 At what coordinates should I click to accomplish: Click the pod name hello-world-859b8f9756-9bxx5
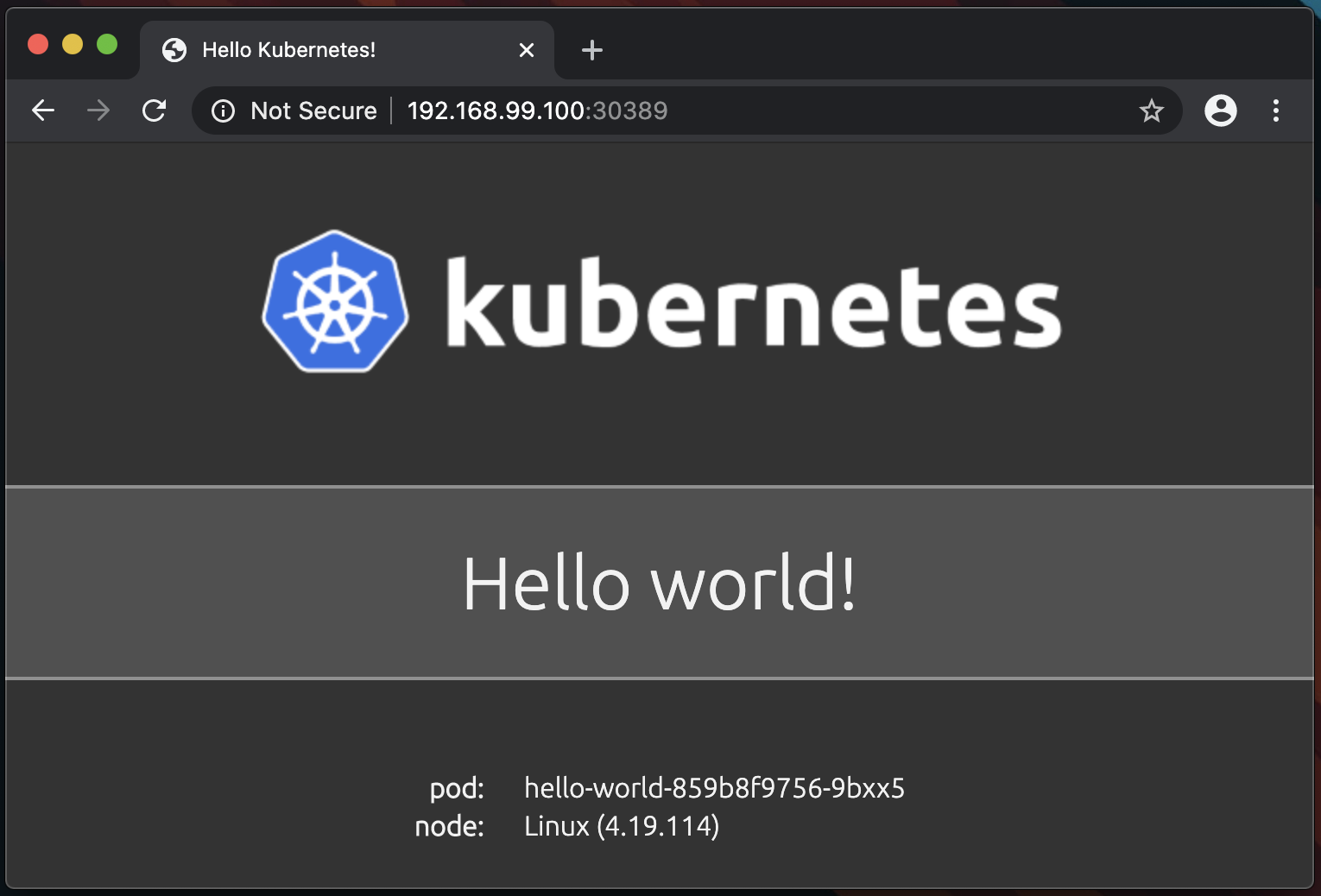click(715, 788)
